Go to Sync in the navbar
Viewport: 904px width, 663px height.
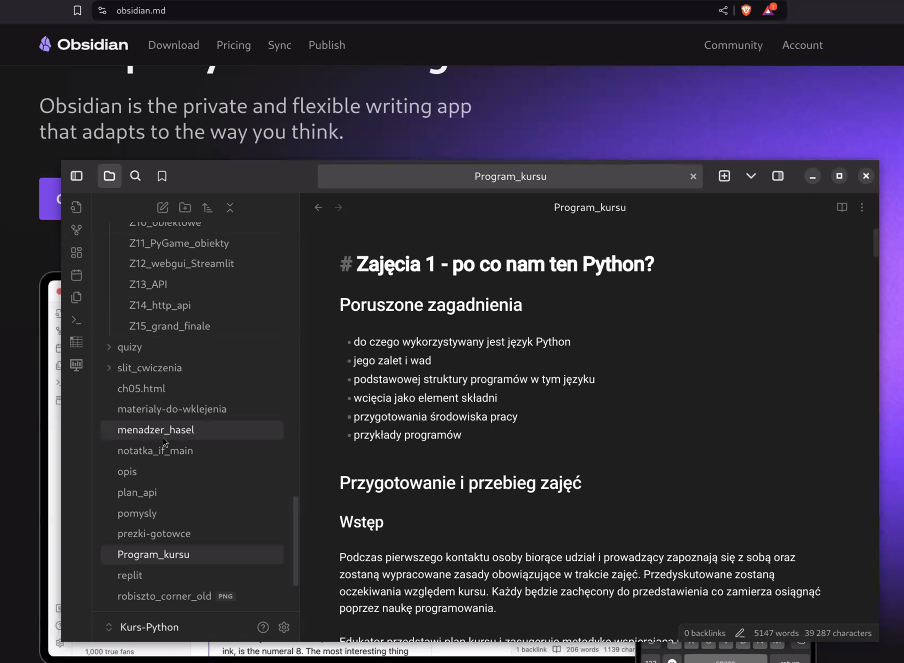point(280,45)
